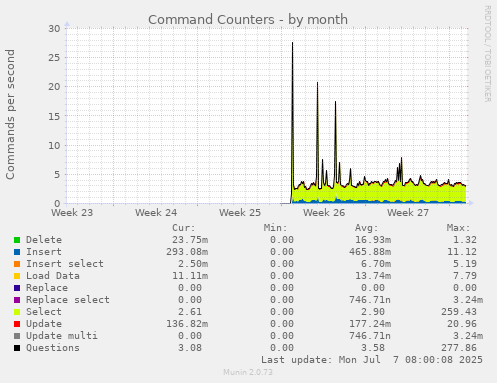Click the yellow Load Data legend swatch
The image size is (497, 383).
pyautogui.click(x=17, y=276)
